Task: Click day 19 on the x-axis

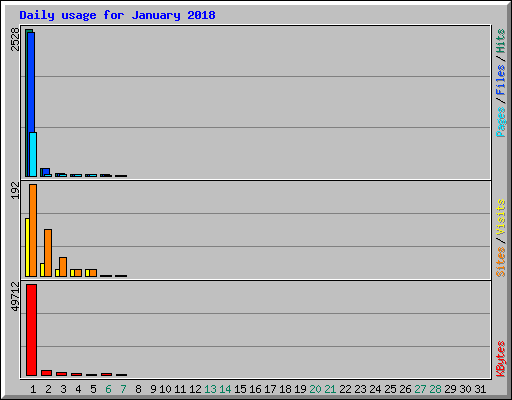Action: (x=300, y=389)
